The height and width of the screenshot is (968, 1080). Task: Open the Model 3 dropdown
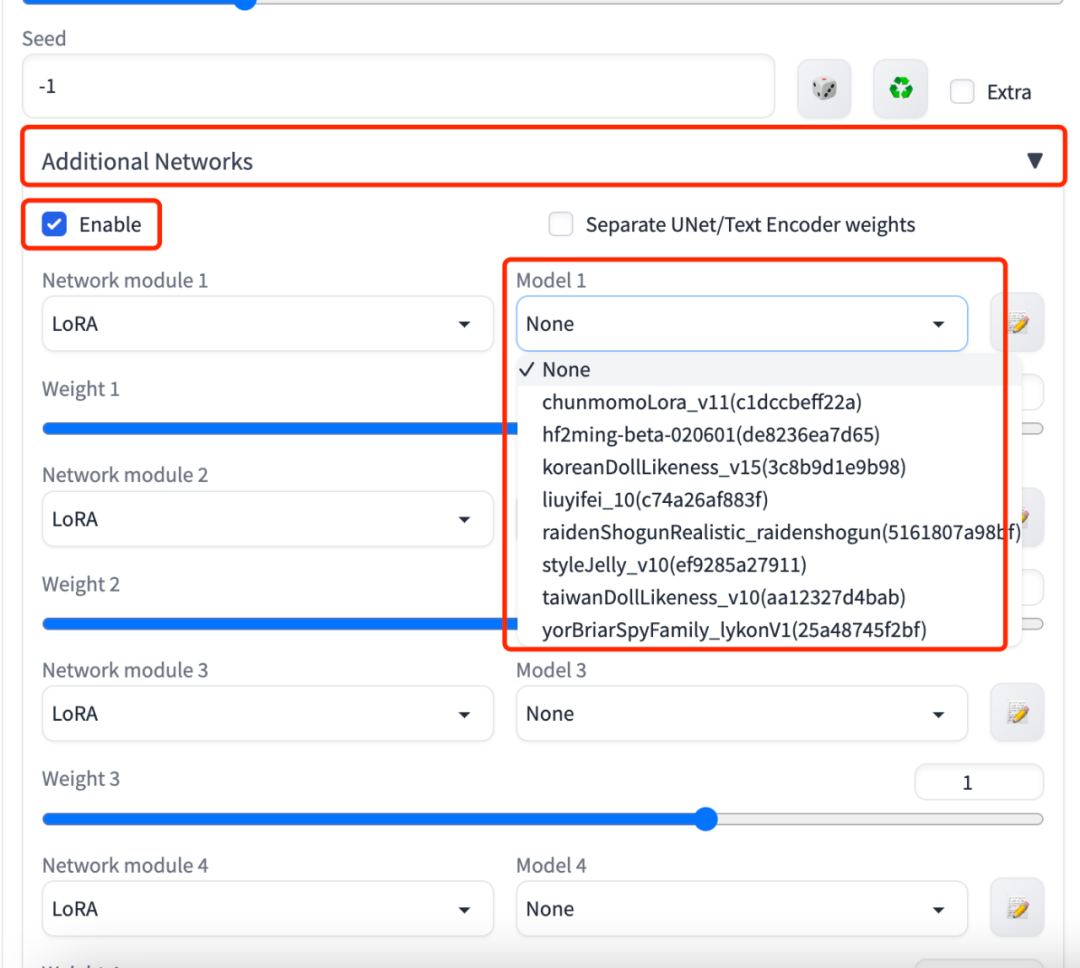pos(742,714)
